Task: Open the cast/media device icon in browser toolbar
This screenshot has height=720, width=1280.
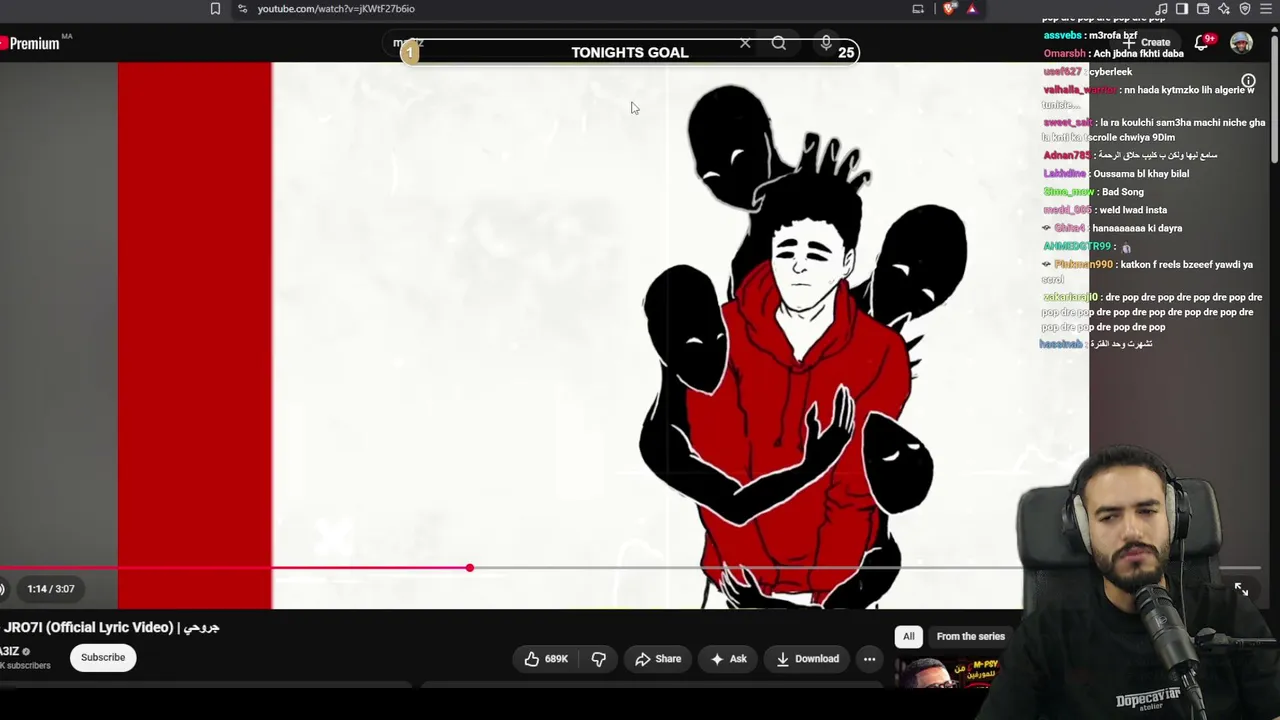Action: point(918,9)
